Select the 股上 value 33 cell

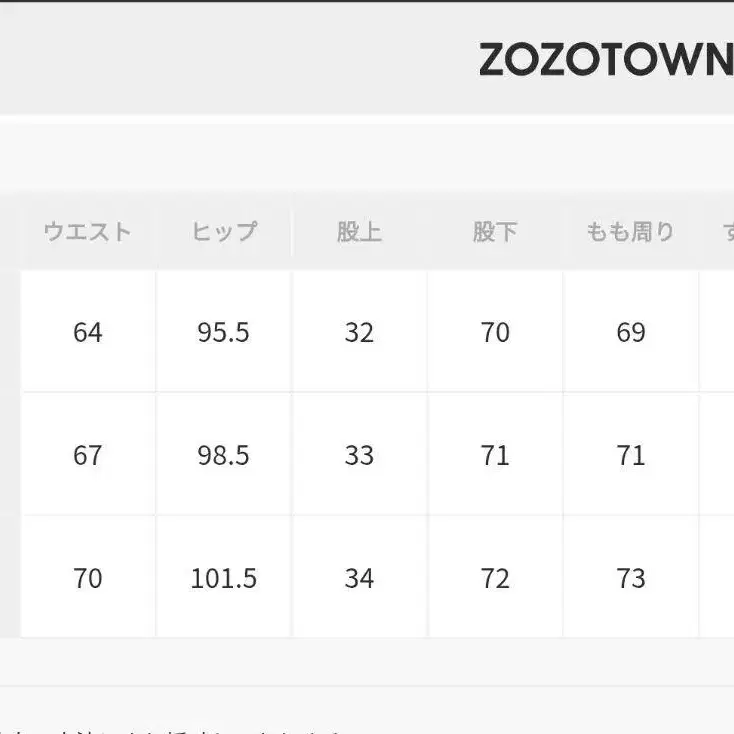(359, 455)
